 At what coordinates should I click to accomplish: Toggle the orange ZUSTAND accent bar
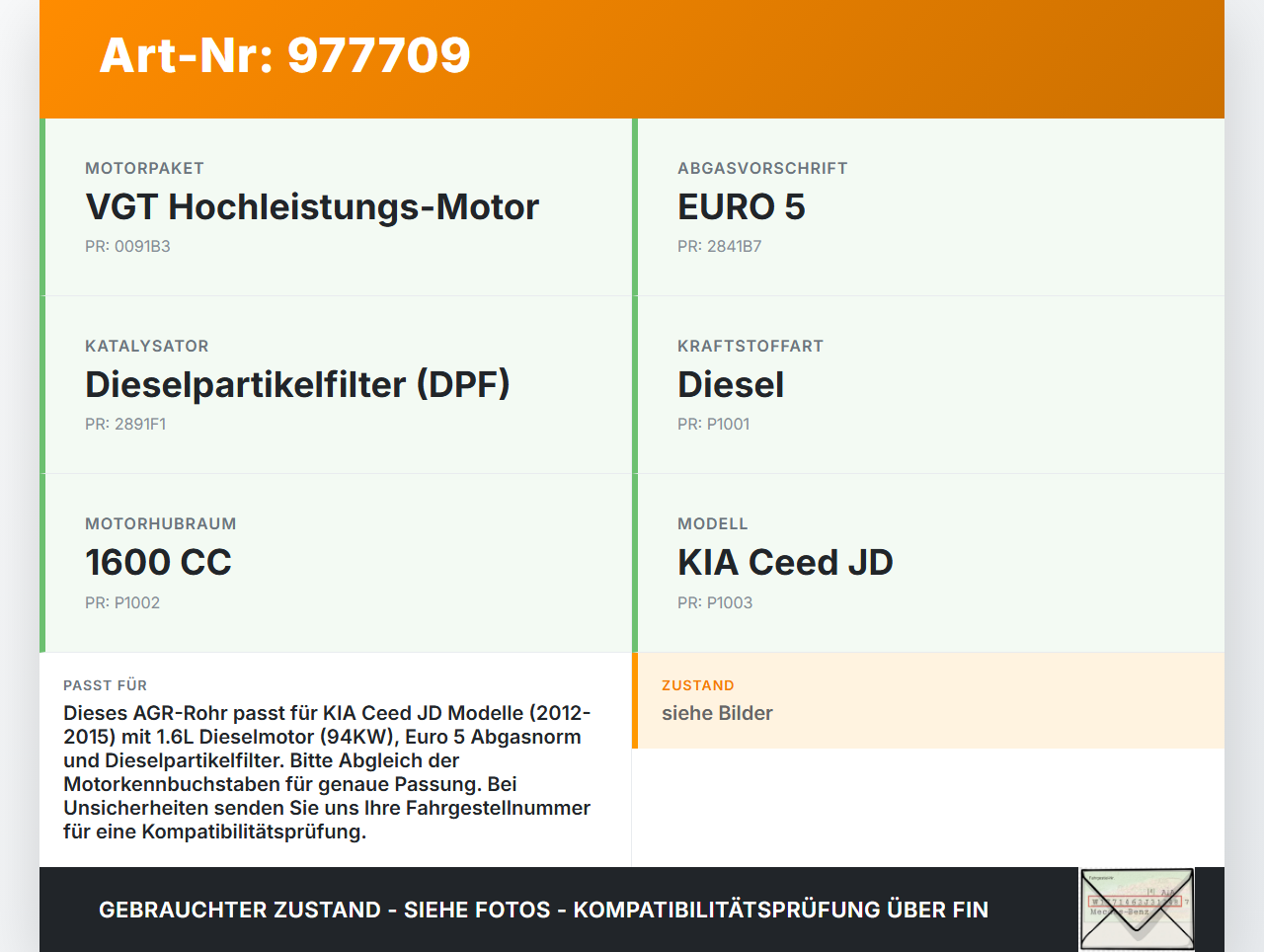click(635, 700)
